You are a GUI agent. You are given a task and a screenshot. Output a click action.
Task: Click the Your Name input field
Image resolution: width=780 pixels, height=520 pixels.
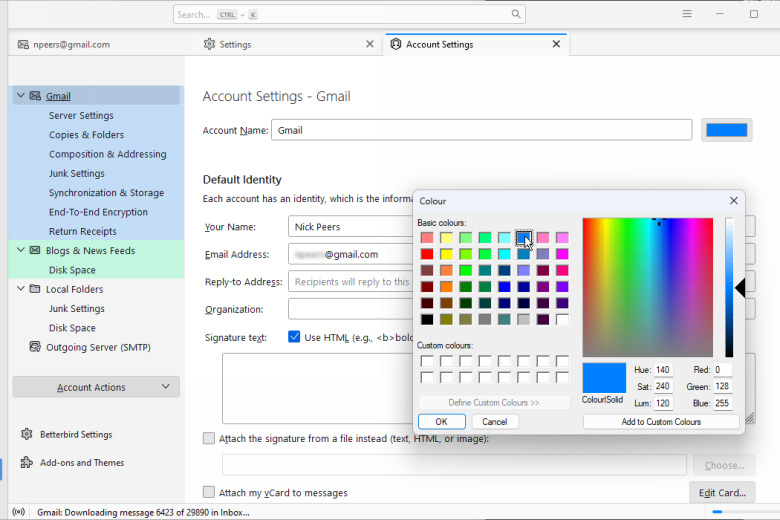pyautogui.click(x=351, y=227)
